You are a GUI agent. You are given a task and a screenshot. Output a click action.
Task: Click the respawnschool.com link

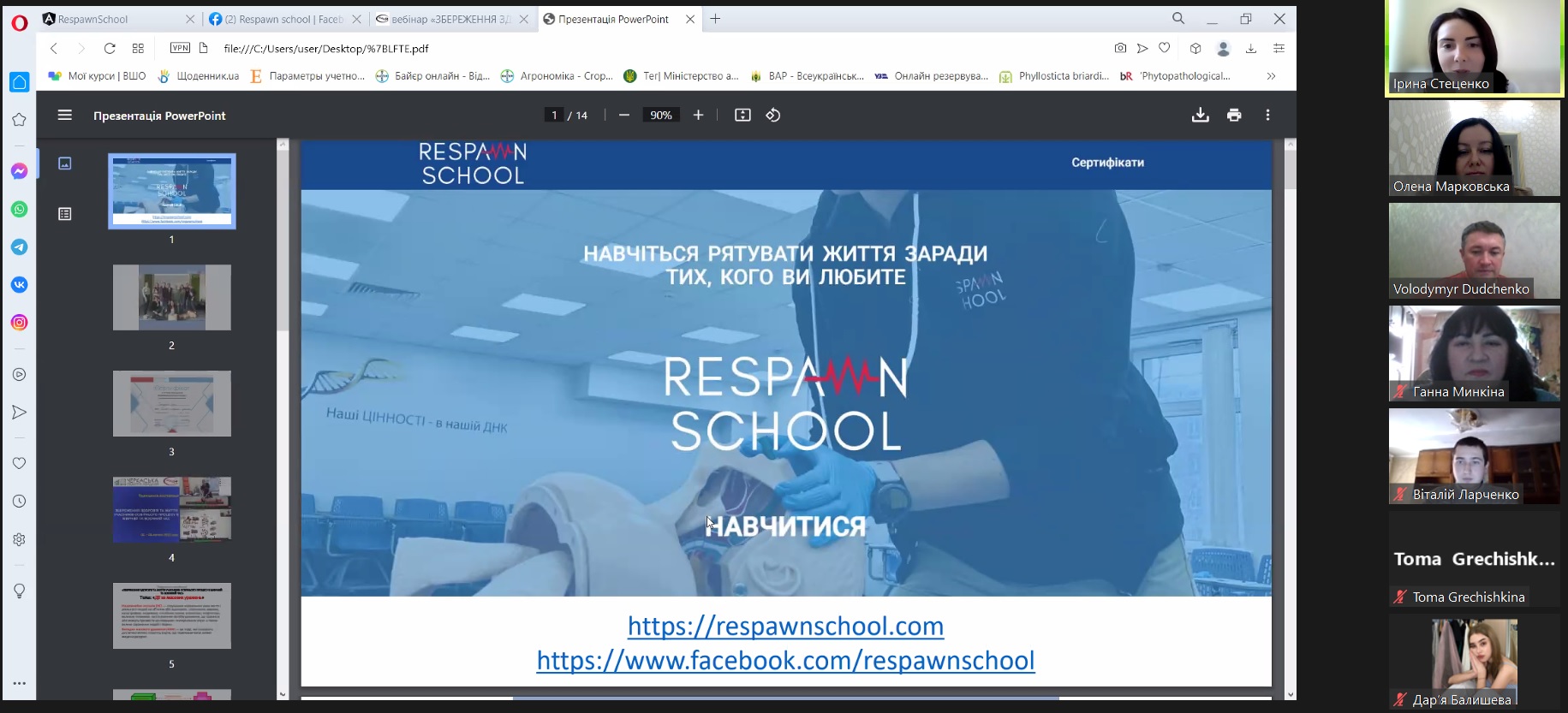click(785, 627)
